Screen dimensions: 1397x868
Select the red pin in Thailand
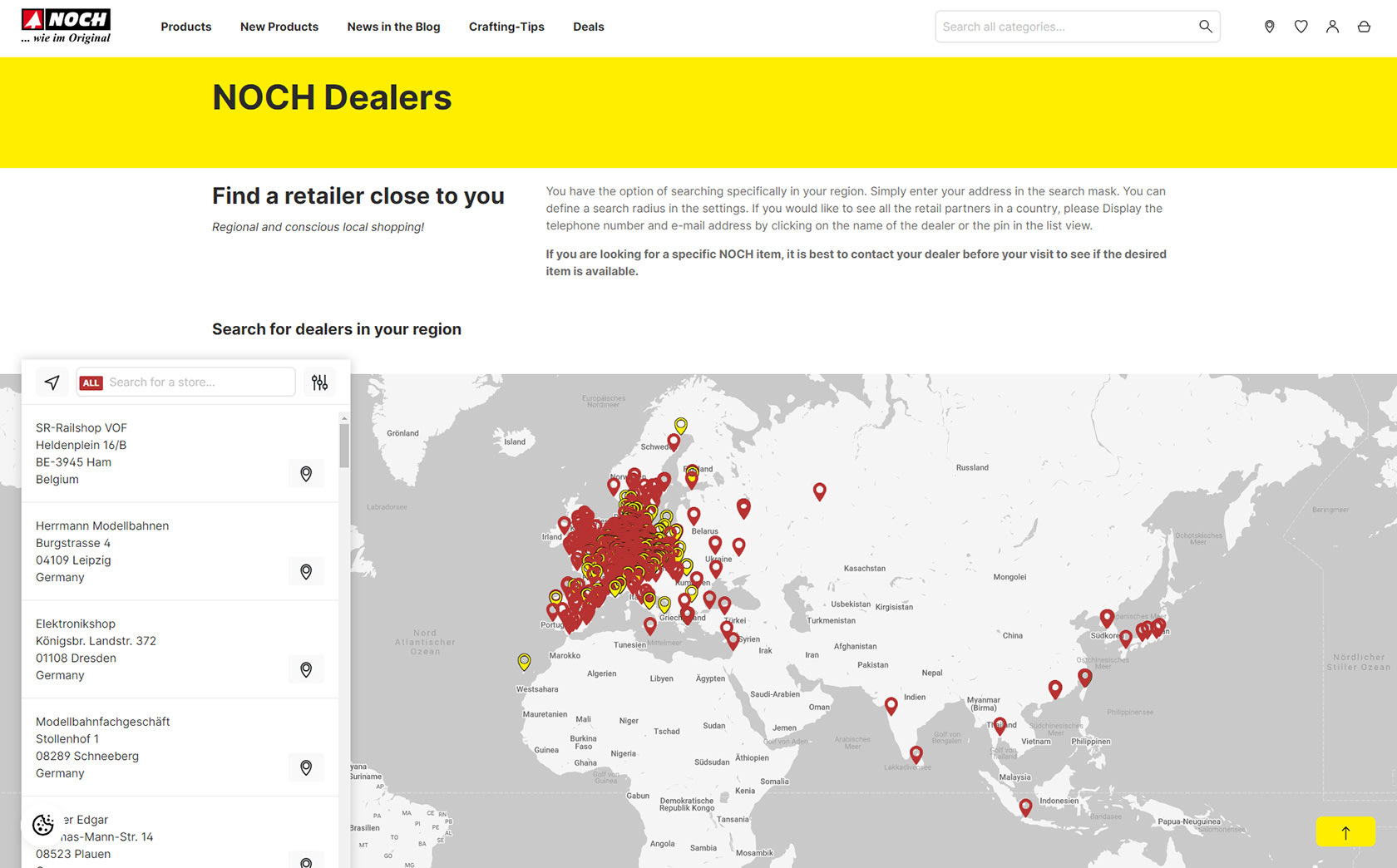[x=1000, y=726]
